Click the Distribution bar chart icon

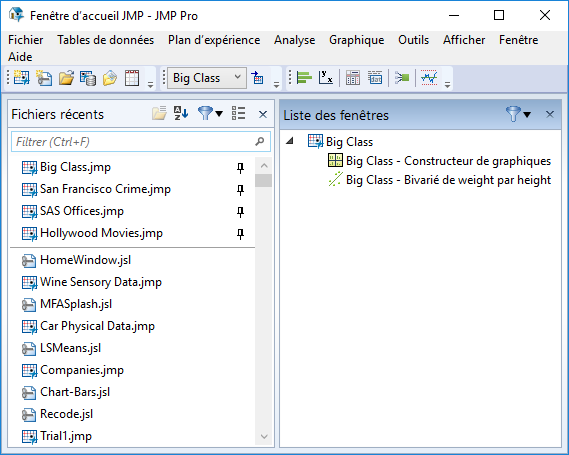pyautogui.click(x=304, y=78)
